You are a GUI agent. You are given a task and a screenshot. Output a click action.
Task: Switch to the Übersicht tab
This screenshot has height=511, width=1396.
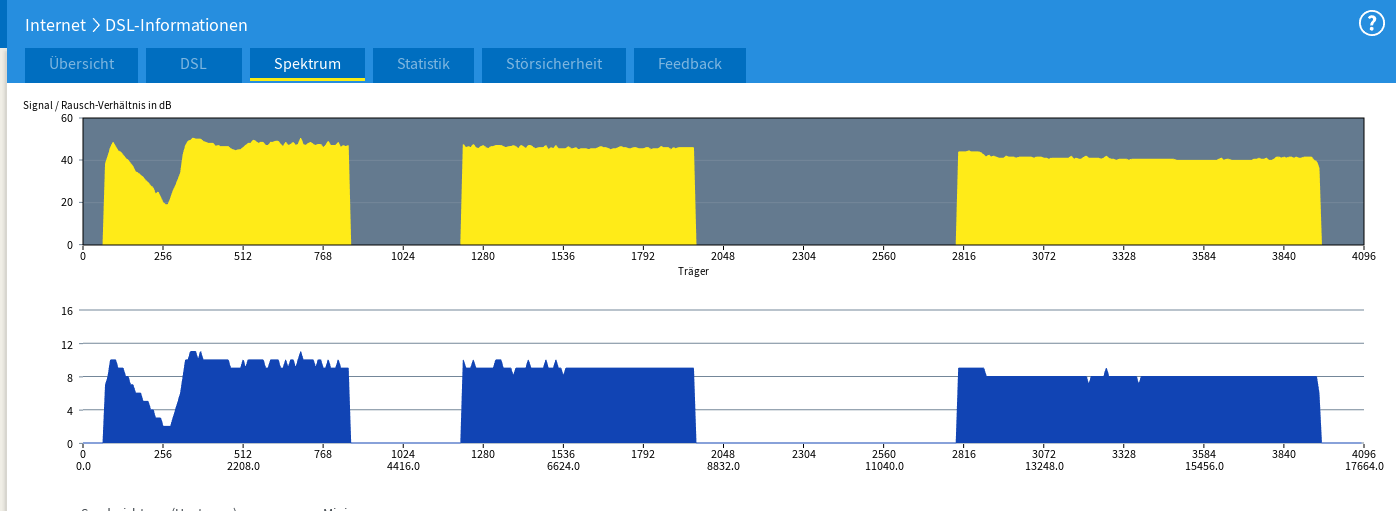pyautogui.click(x=82, y=64)
